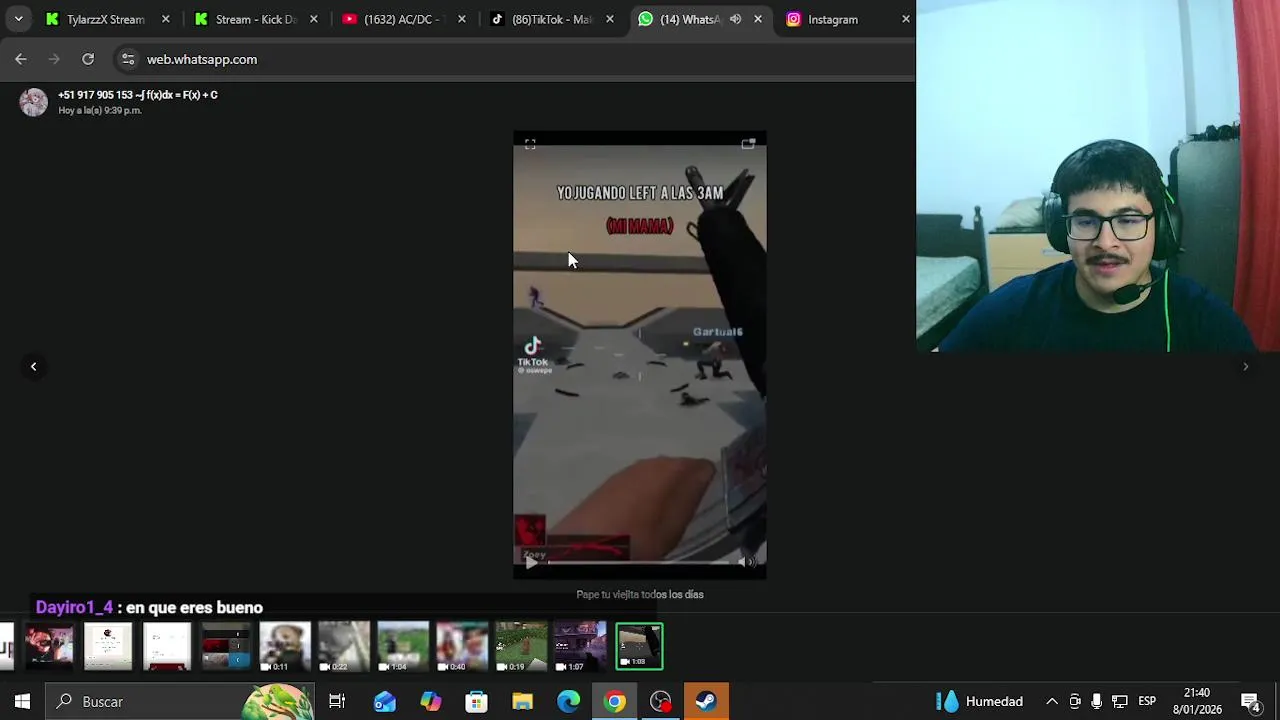Close the WhatsApp tab
Viewport: 1280px width, 720px height.
758,19
